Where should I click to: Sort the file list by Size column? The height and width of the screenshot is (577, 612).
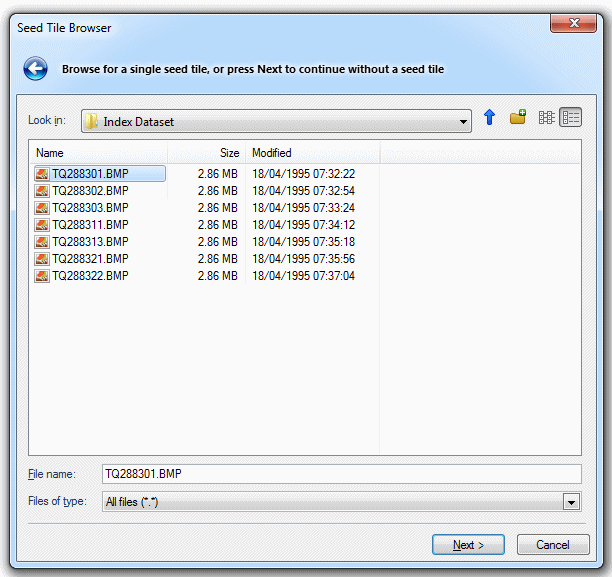[206, 153]
